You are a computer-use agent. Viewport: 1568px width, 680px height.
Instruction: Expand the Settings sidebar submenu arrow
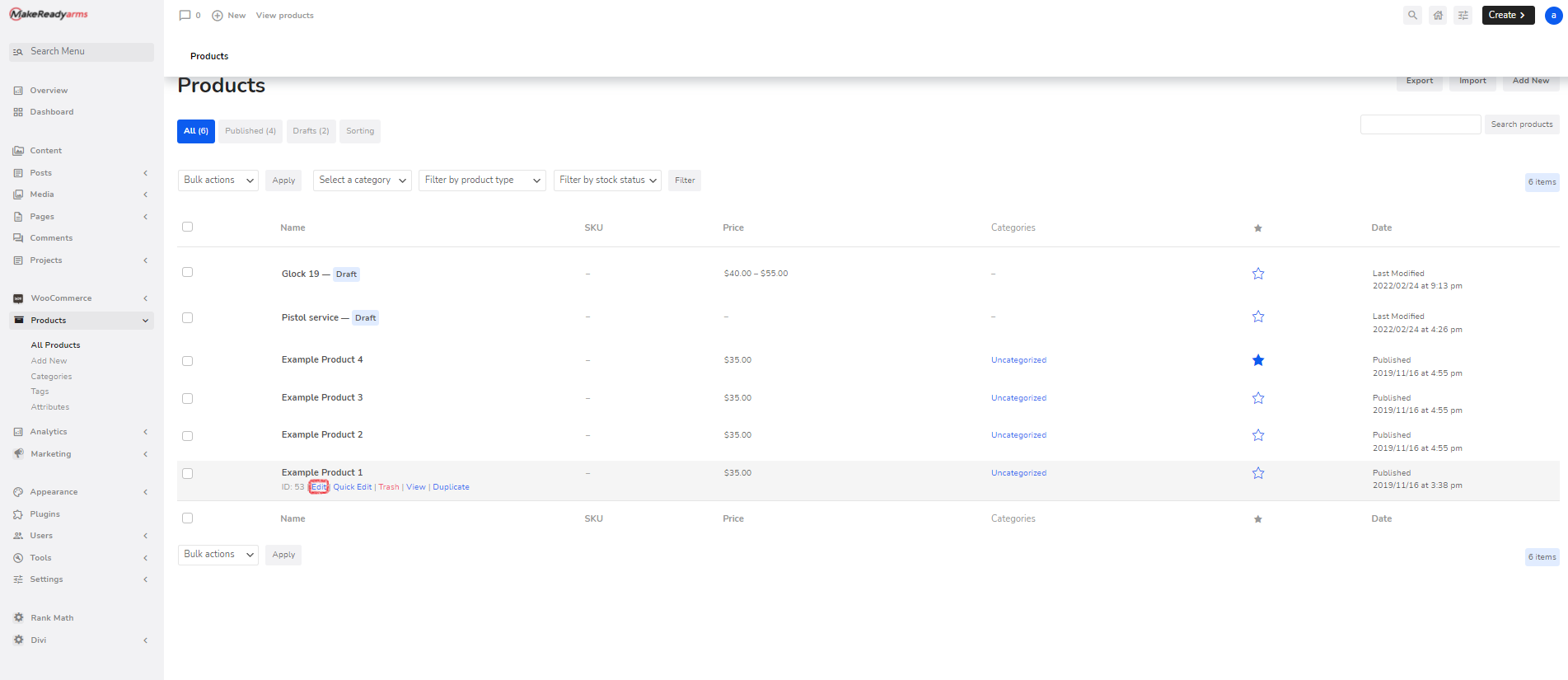(x=146, y=579)
